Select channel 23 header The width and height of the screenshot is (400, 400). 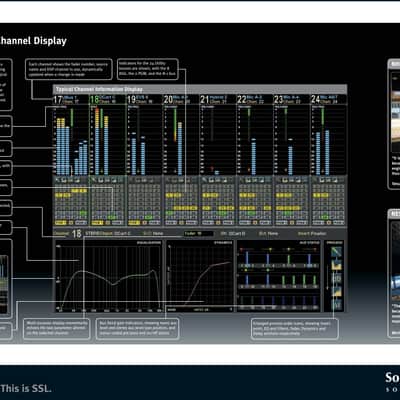(x=291, y=99)
